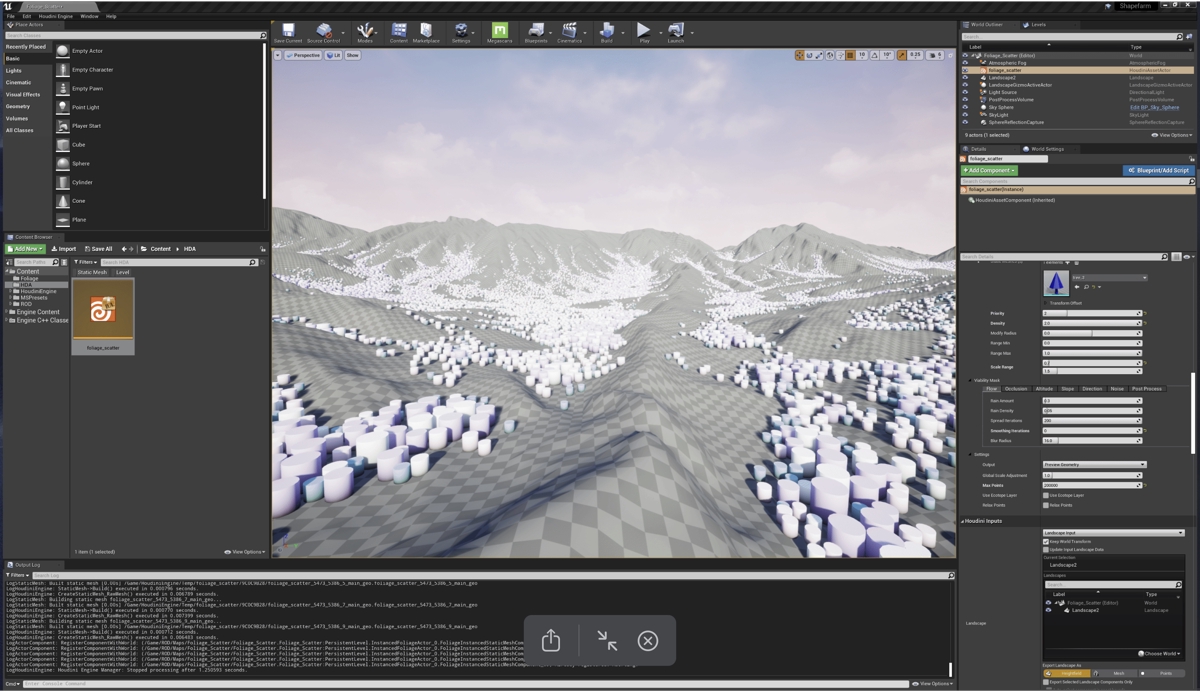Select the Empty Actor icon in Place Actors
Viewport: 1200px width, 692px height.
(x=63, y=51)
